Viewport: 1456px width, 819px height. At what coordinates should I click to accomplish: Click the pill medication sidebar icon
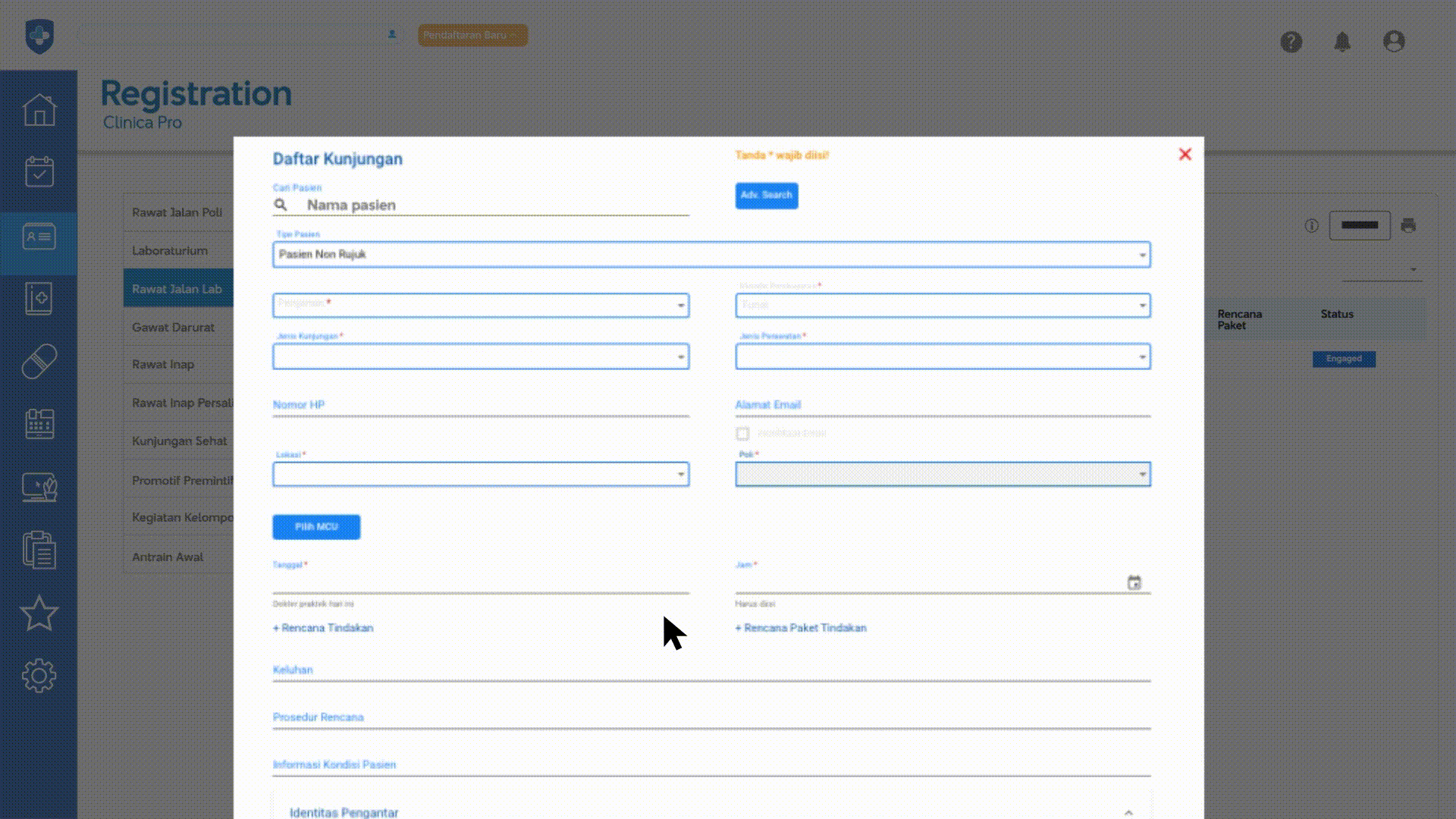39,362
